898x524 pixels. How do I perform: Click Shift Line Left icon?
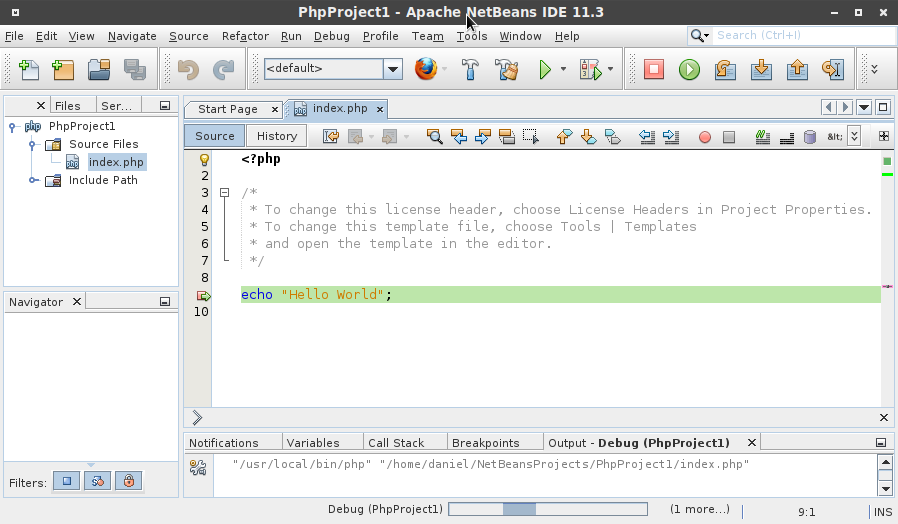[x=647, y=136]
